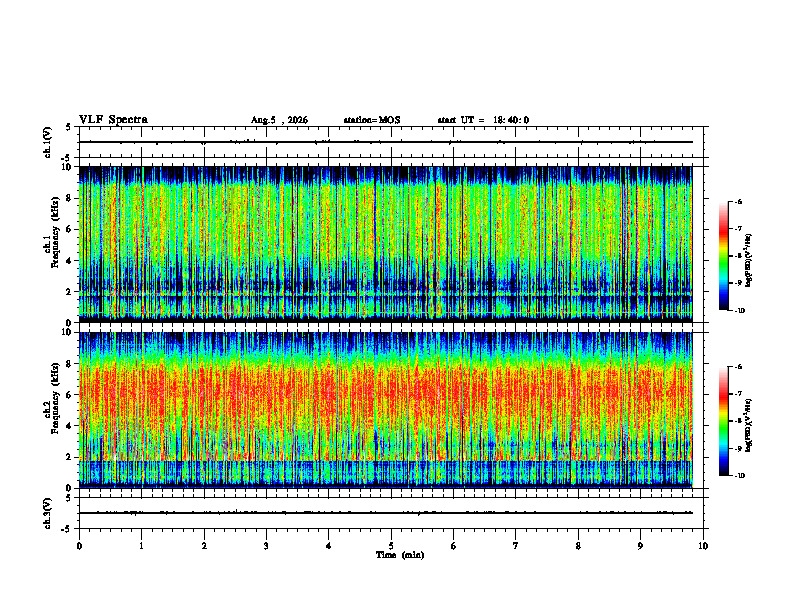Viewport: 792px width, 612px height.
Task: Click the ch.1 voltage waveform trace
Action: (x=386, y=142)
